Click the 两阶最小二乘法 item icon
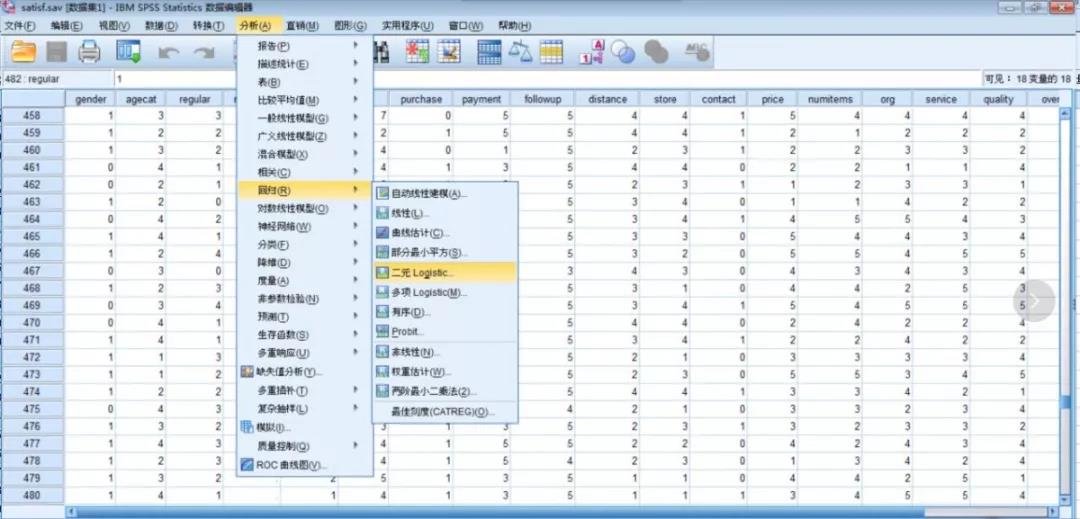The height and width of the screenshot is (519, 1080). [x=383, y=391]
